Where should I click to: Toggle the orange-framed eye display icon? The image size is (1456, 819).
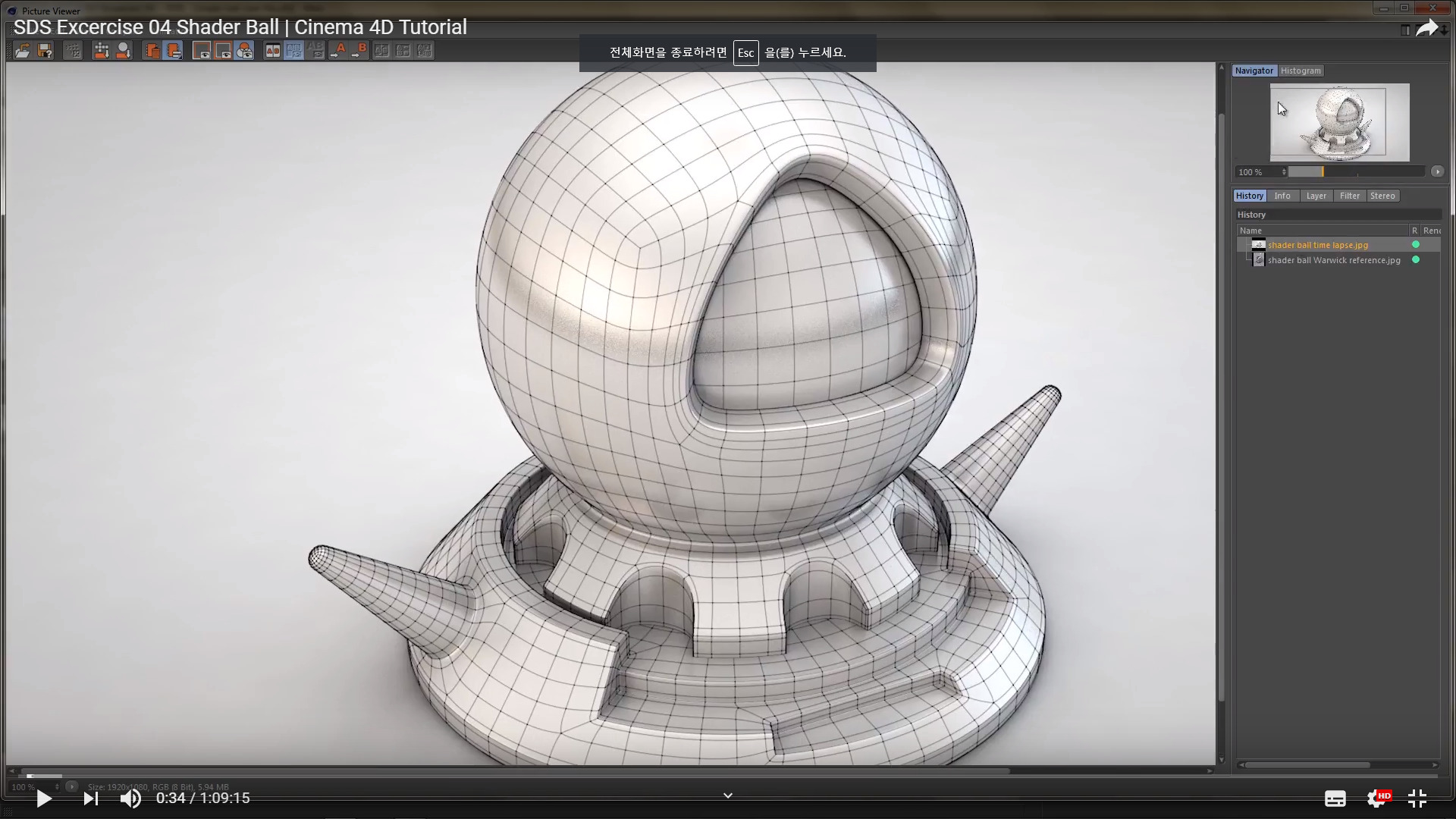click(x=223, y=51)
